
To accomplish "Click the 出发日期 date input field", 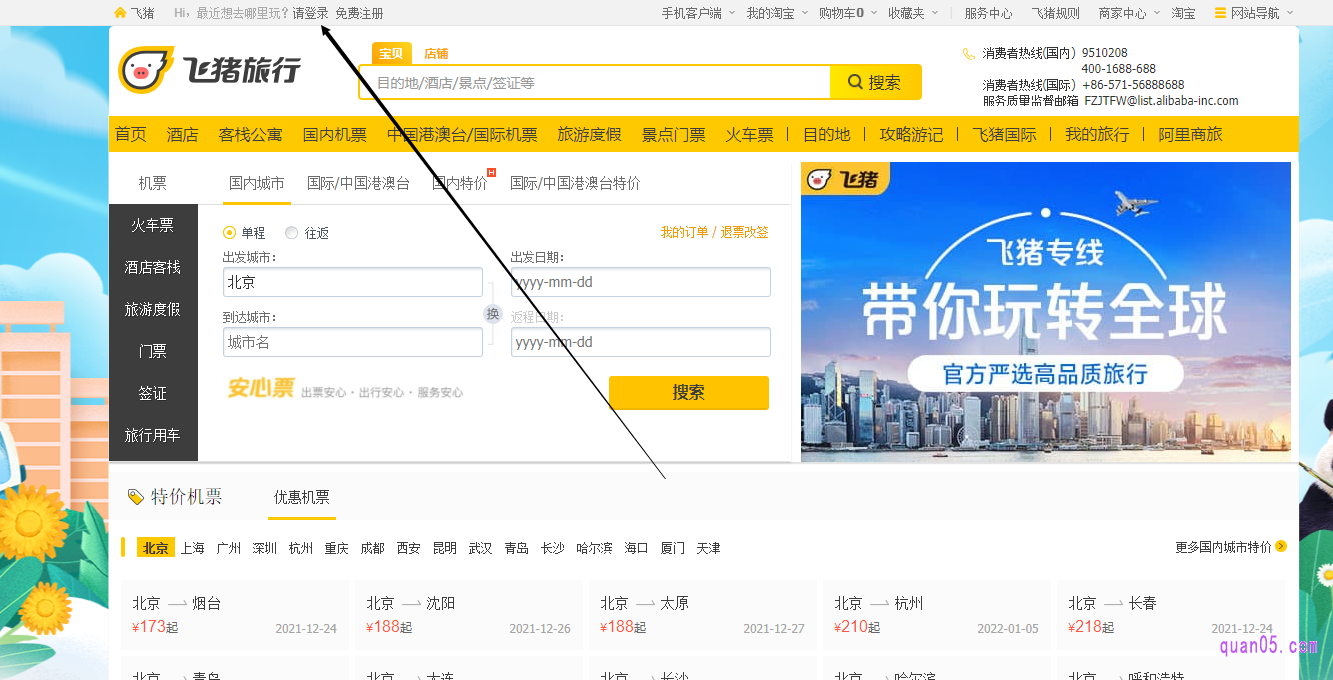I will tap(640, 282).
